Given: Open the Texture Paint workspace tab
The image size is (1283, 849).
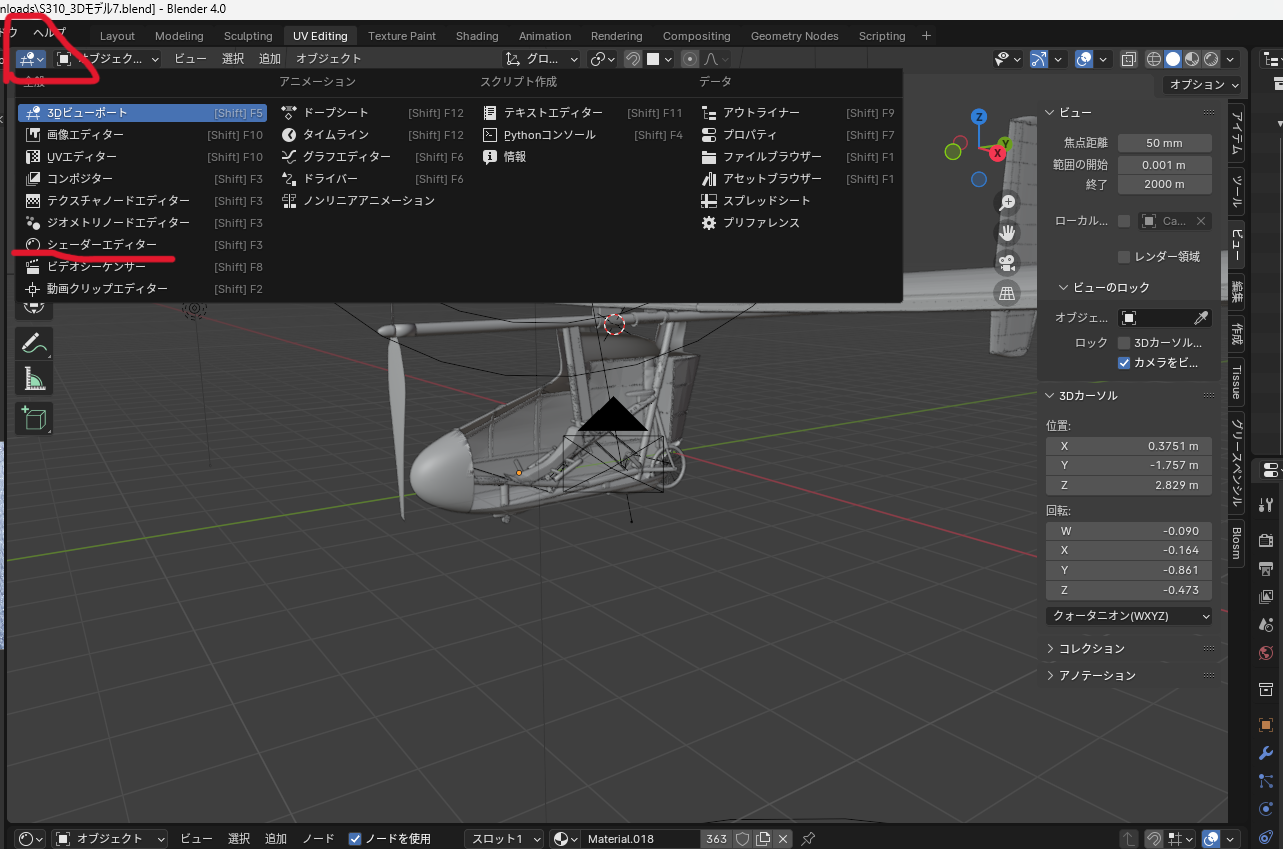Looking at the screenshot, I should pyautogui.click(x=402, y=36).
